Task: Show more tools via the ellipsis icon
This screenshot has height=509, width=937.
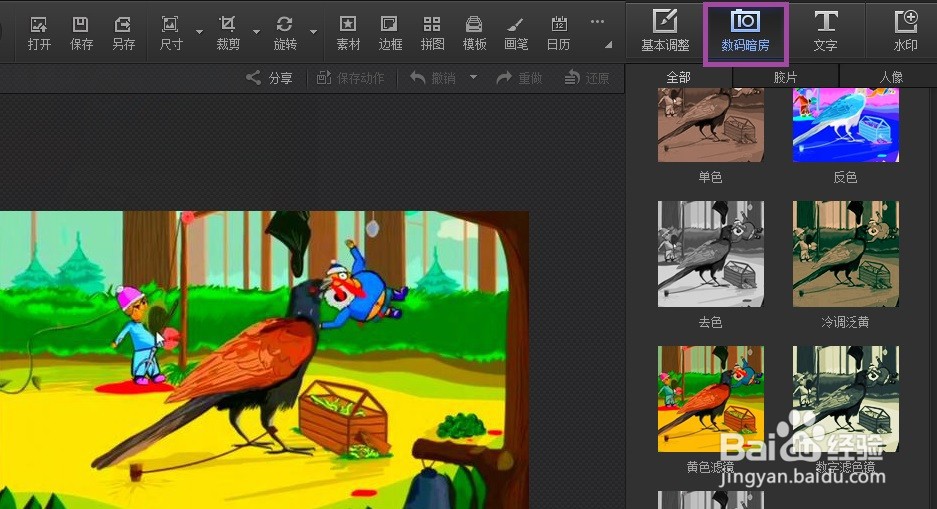Action: click(597, 22)
